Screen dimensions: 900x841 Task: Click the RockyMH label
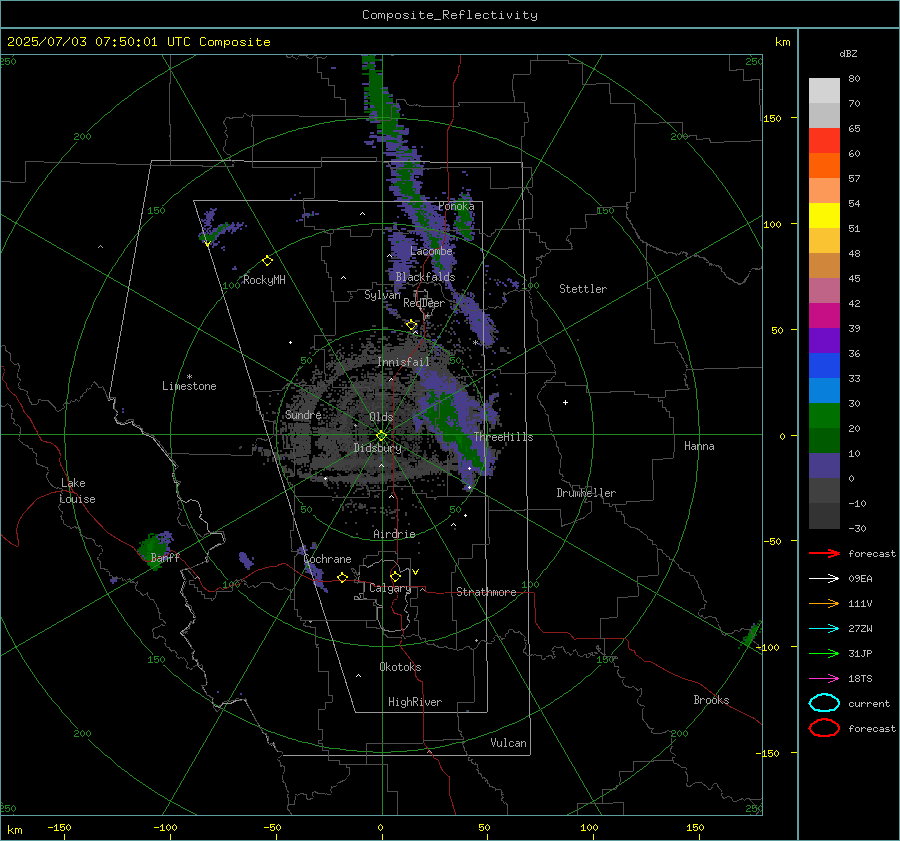tap(264, 280)
